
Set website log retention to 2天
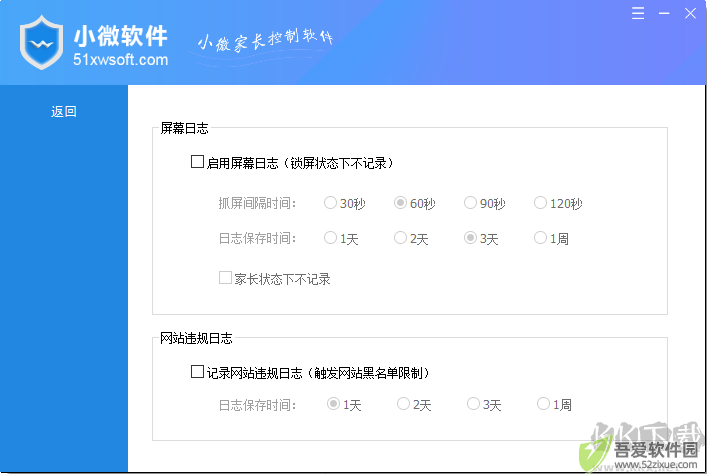pyautogui.click(x=403, y=403)
